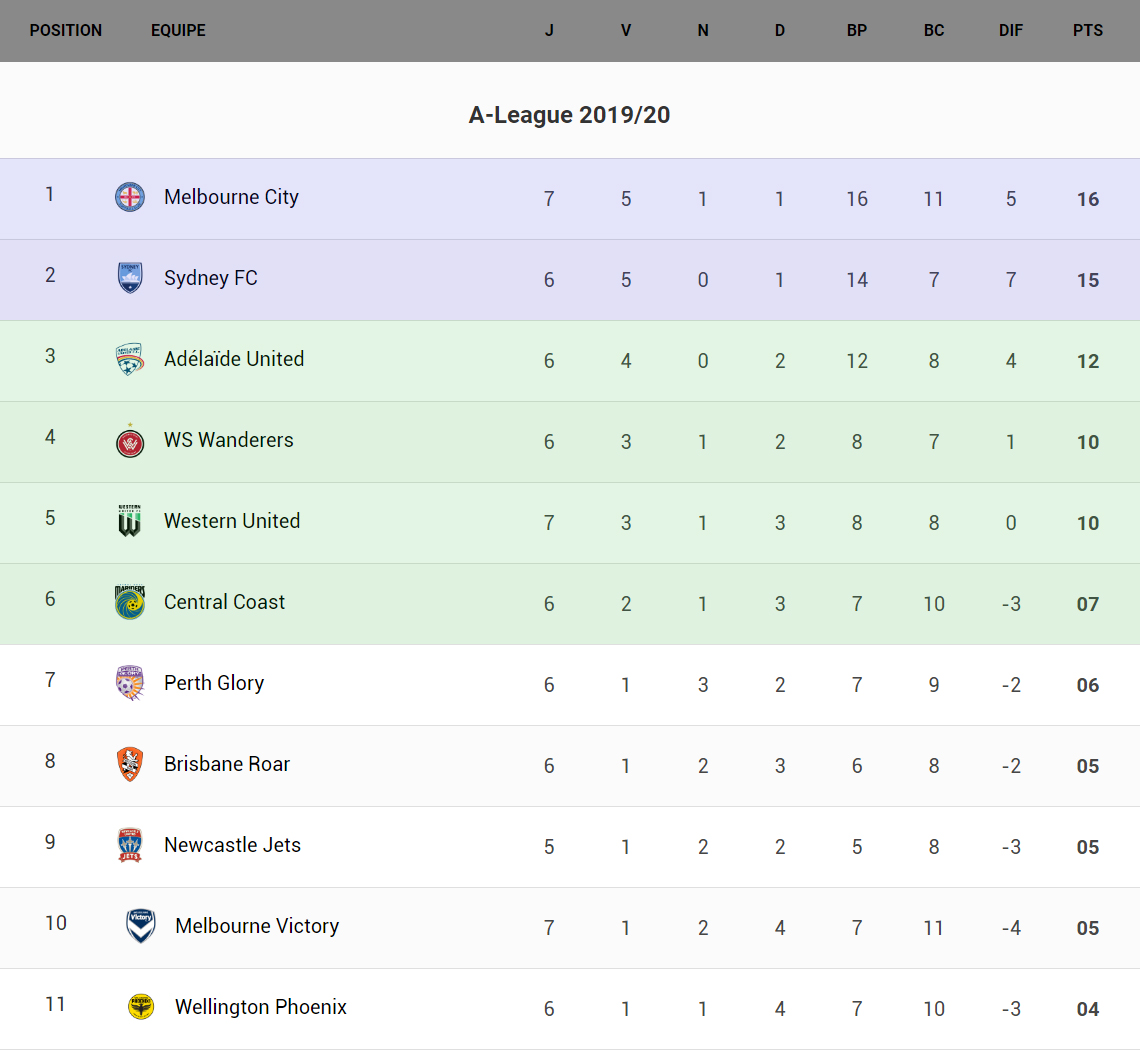
Task: Click the Brisbane Roar orange crest
Action: [130, 764]
